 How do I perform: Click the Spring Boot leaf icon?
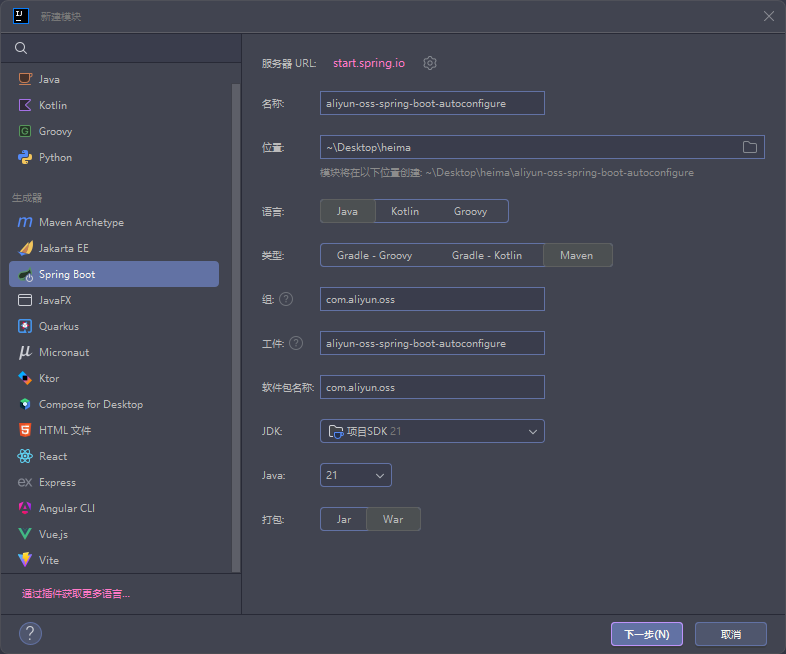[25, 275]
